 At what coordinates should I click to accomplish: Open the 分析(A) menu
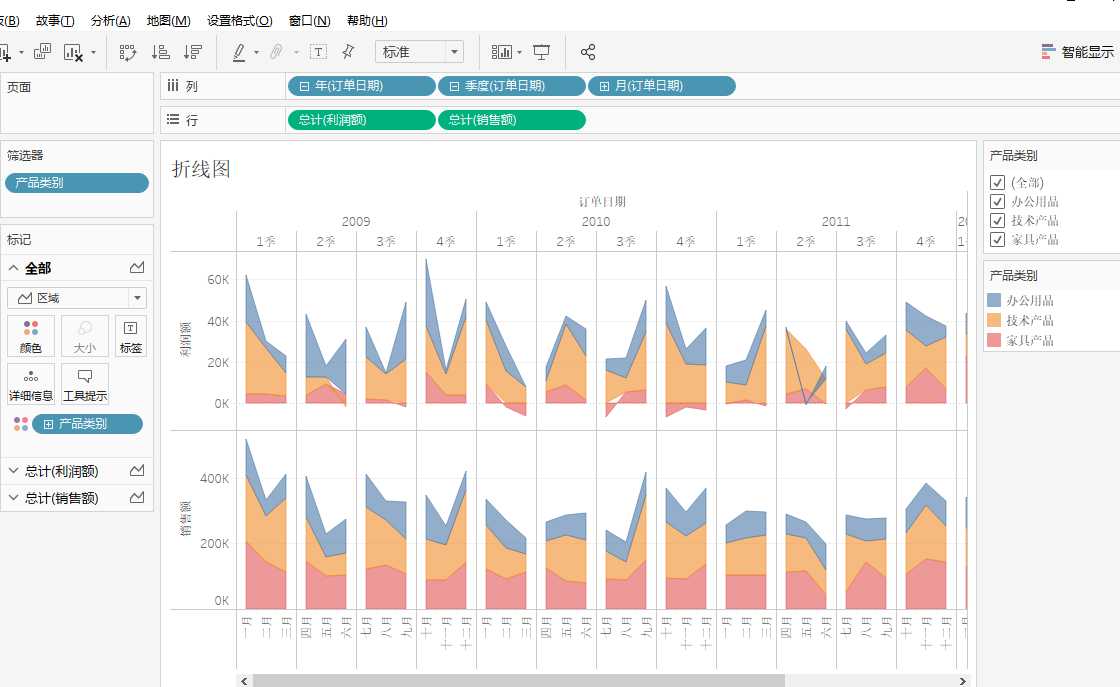111,21
